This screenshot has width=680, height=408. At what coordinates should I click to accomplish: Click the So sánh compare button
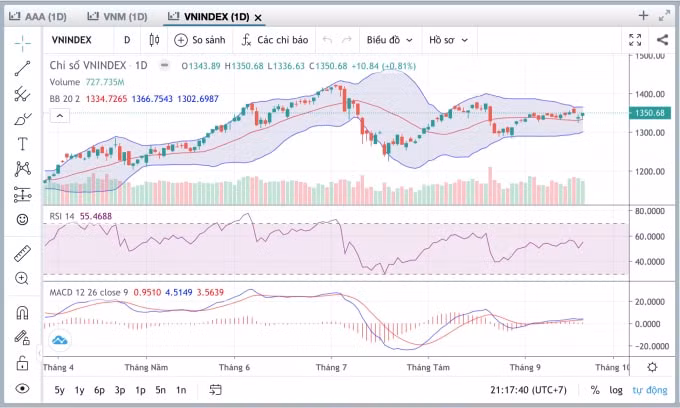(199, 40)
